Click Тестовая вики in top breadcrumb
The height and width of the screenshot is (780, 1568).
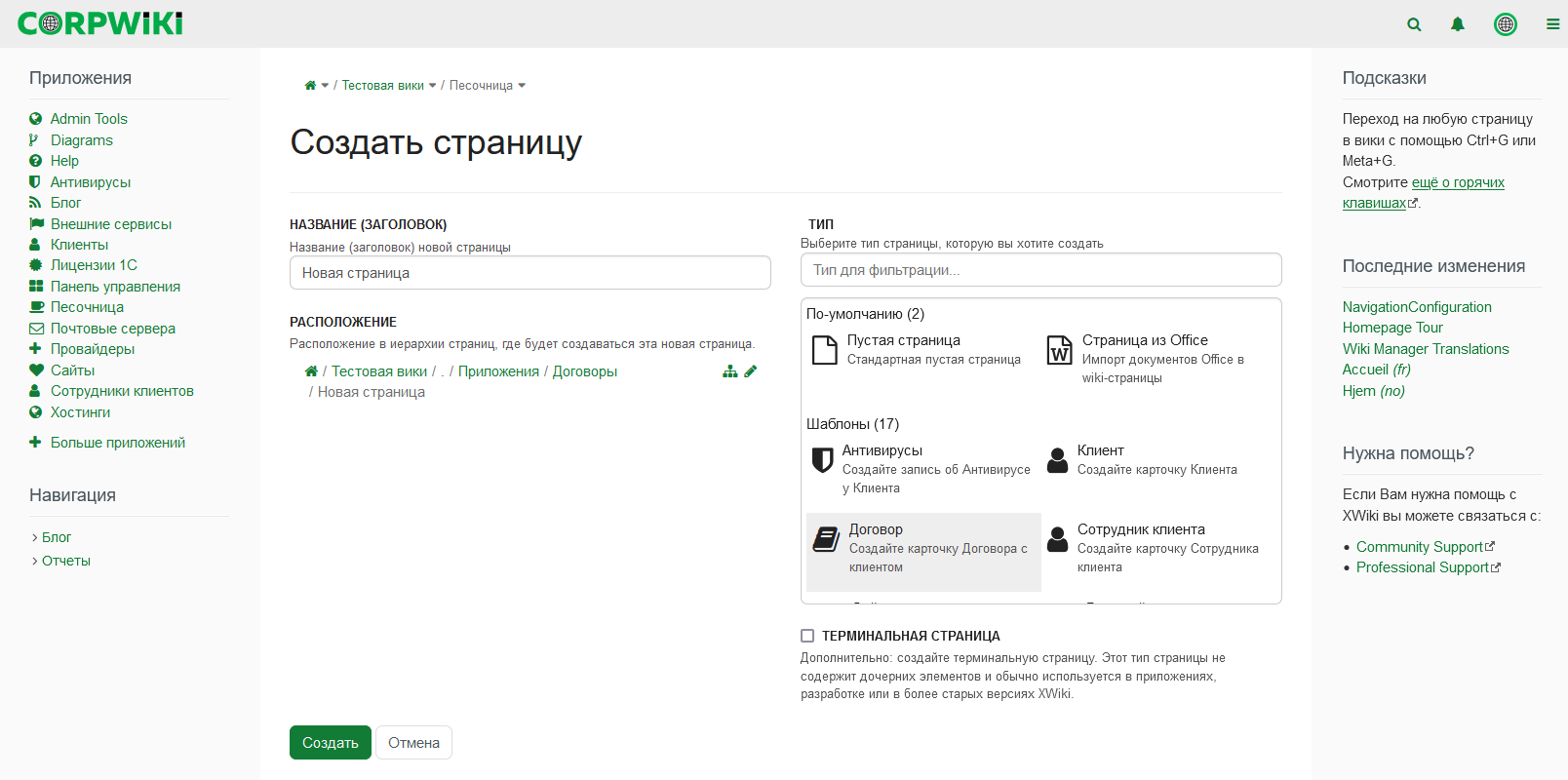coord(382,86)
